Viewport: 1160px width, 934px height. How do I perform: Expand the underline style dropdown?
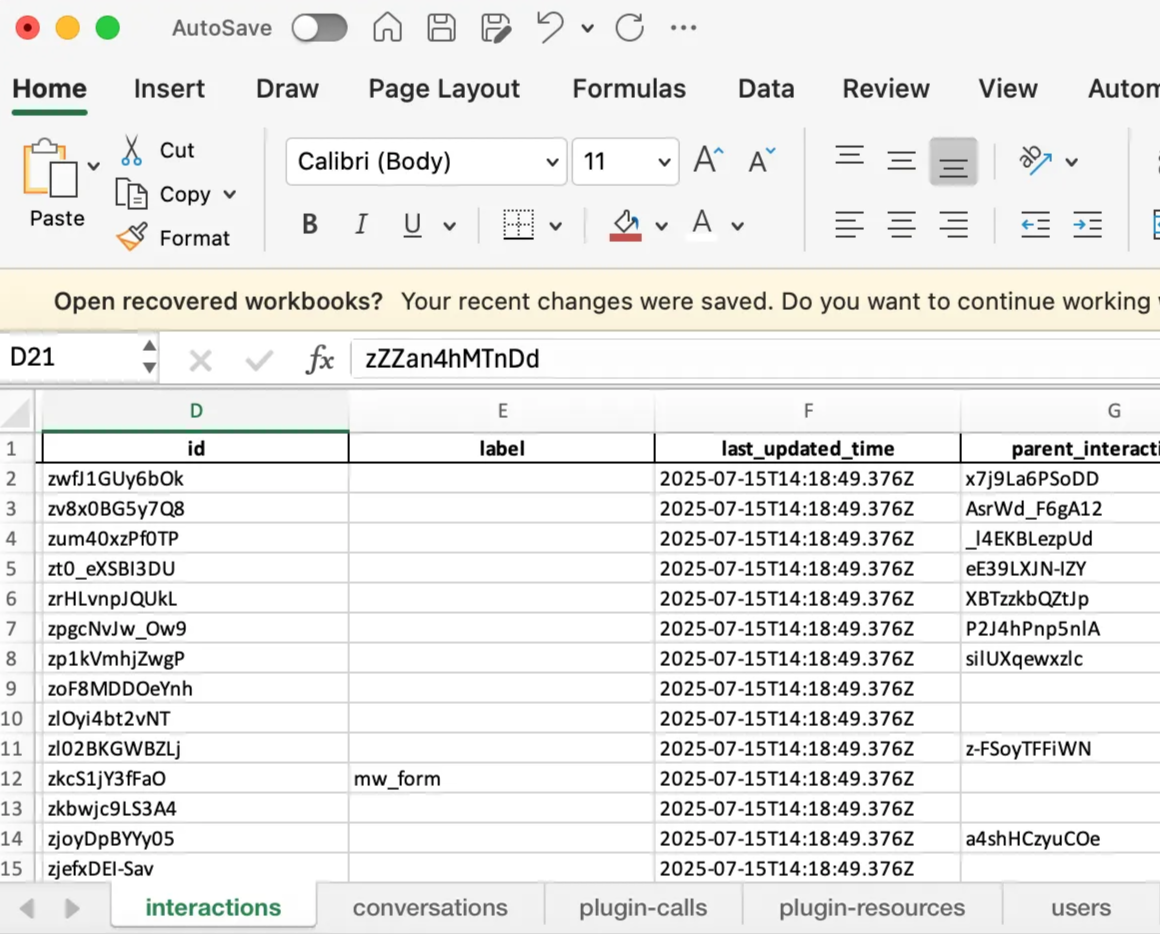pos(449,226)
